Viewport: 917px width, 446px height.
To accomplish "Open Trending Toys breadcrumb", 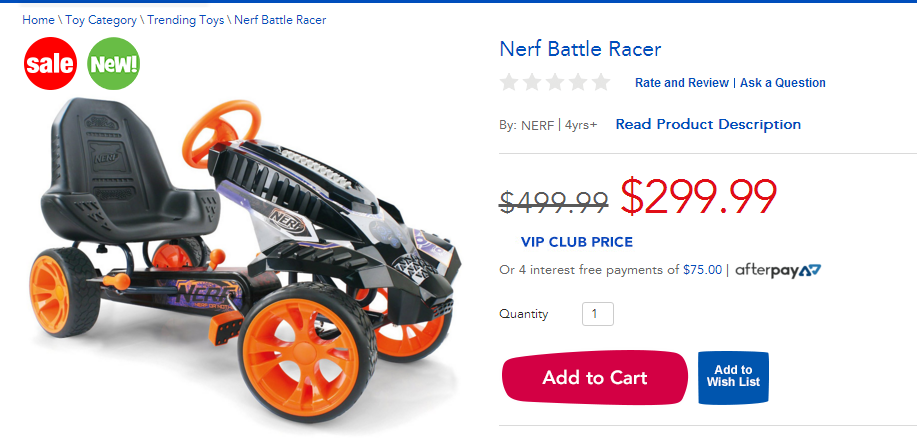I will [x=185, y=20].
